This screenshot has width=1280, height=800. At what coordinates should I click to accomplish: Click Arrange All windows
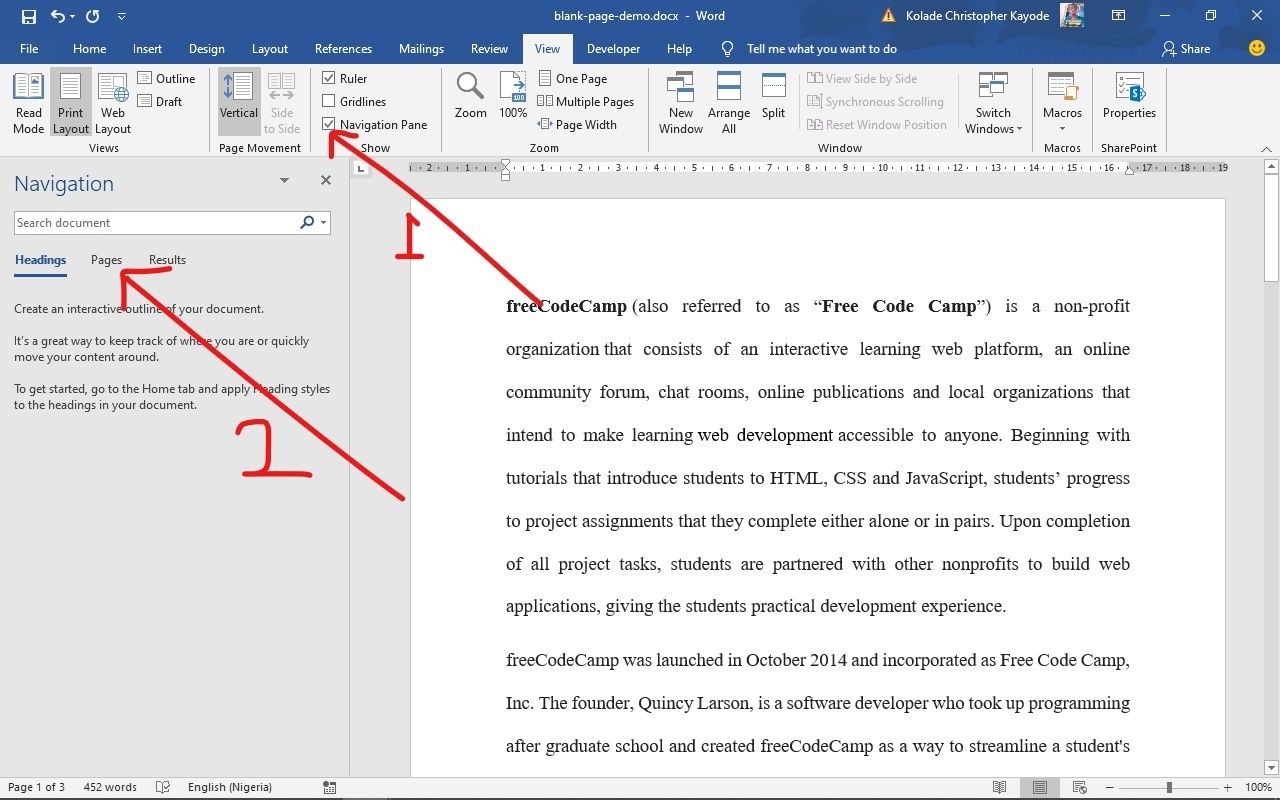pos(728,100)
